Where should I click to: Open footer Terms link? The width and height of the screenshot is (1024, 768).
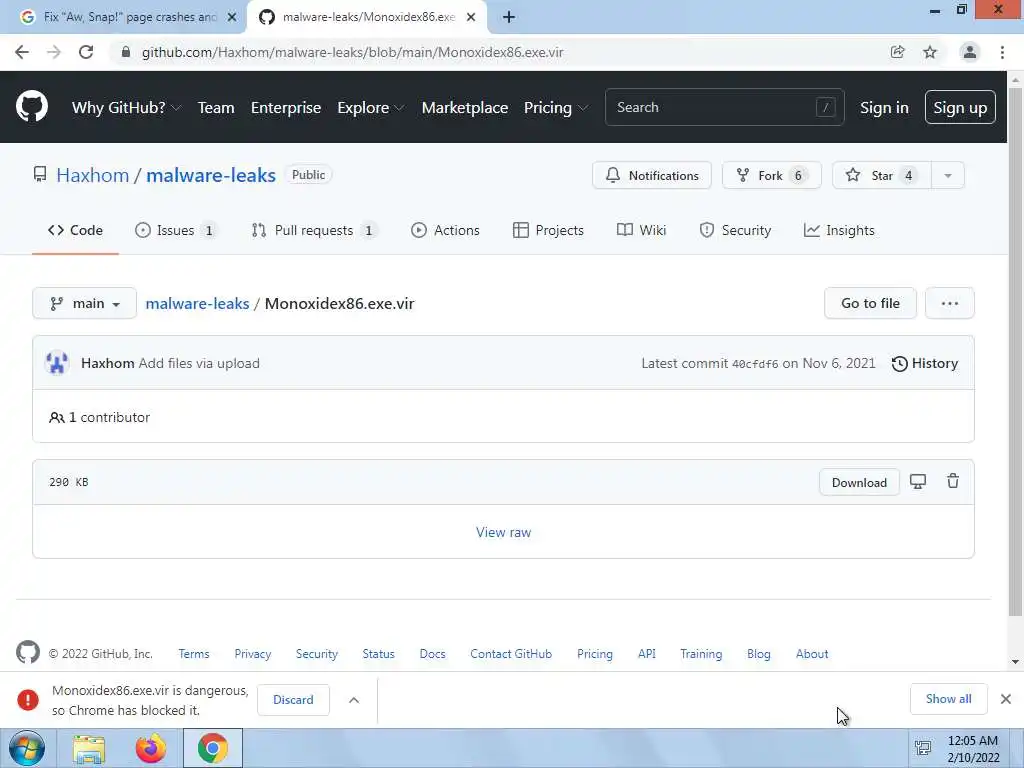pyautogui.click(x=194, y=654)
